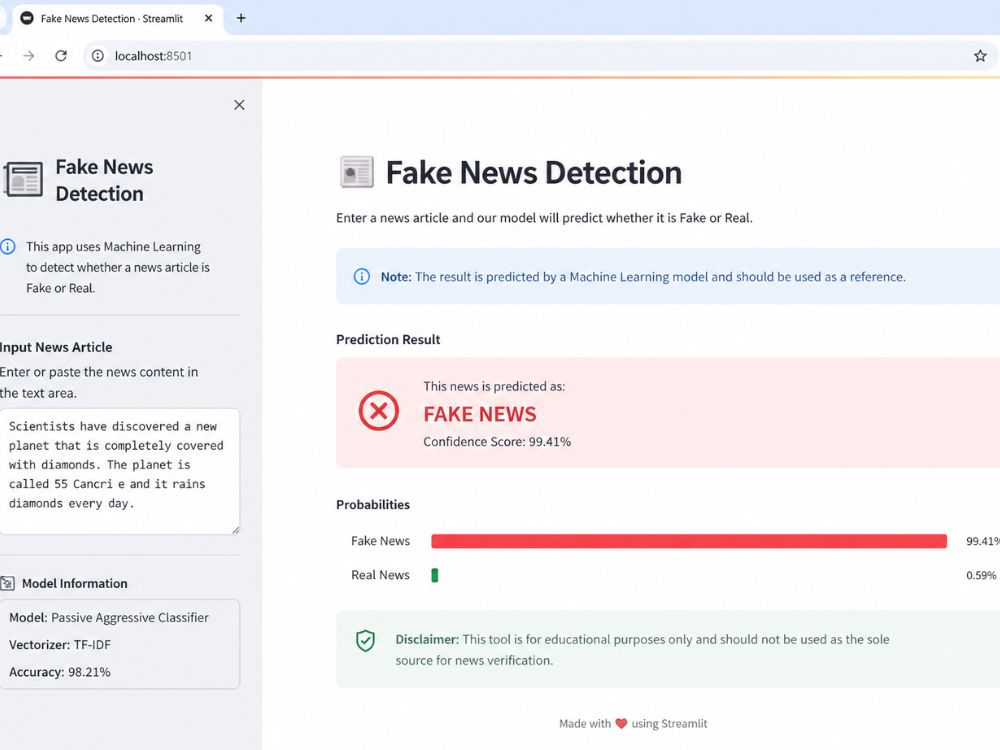Click inside the news article text area
This screenshot has width=1000, height=750.
(x=120, y=471)
